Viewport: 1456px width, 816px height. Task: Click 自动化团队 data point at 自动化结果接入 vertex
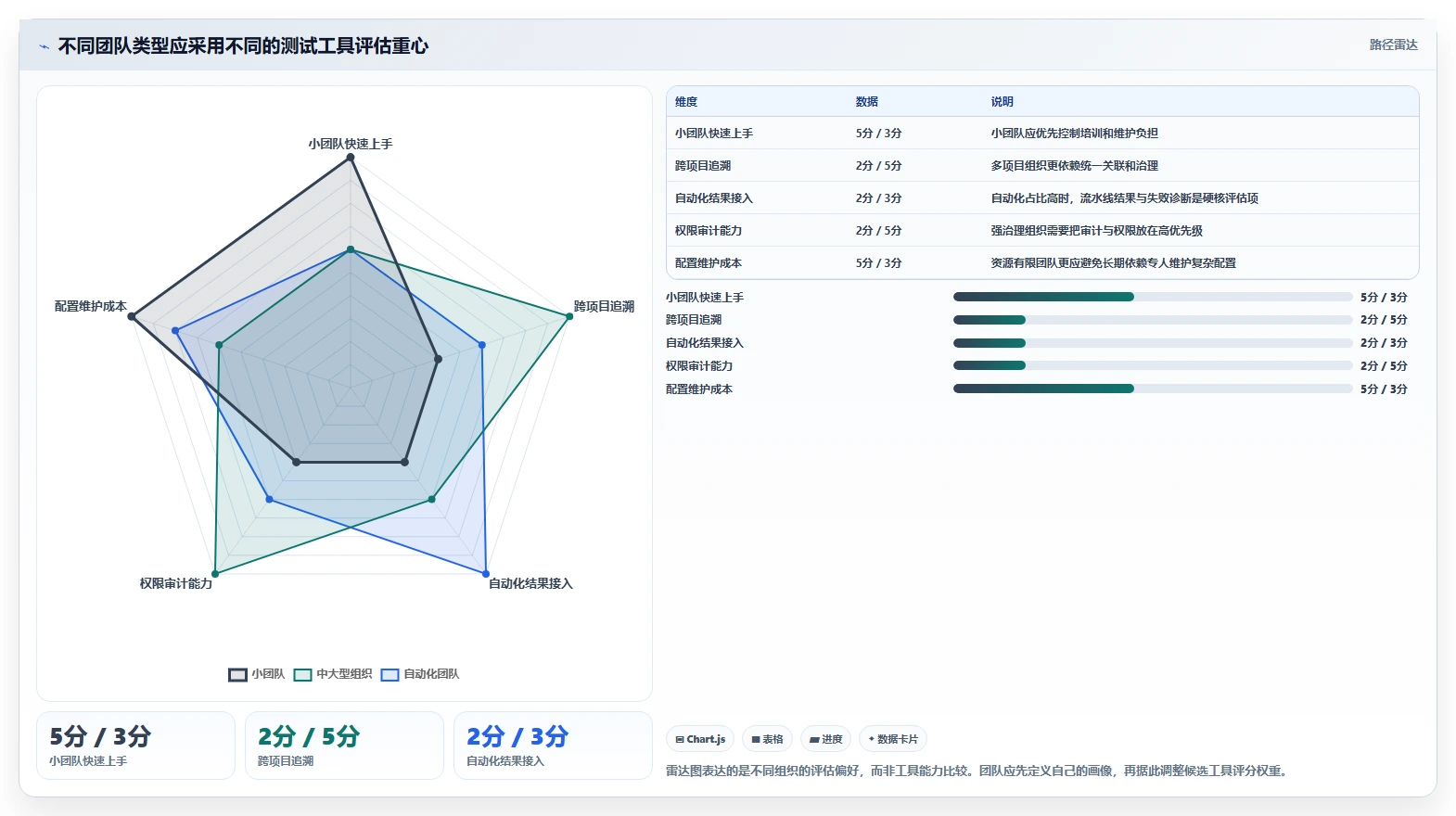tap(486, 573)
